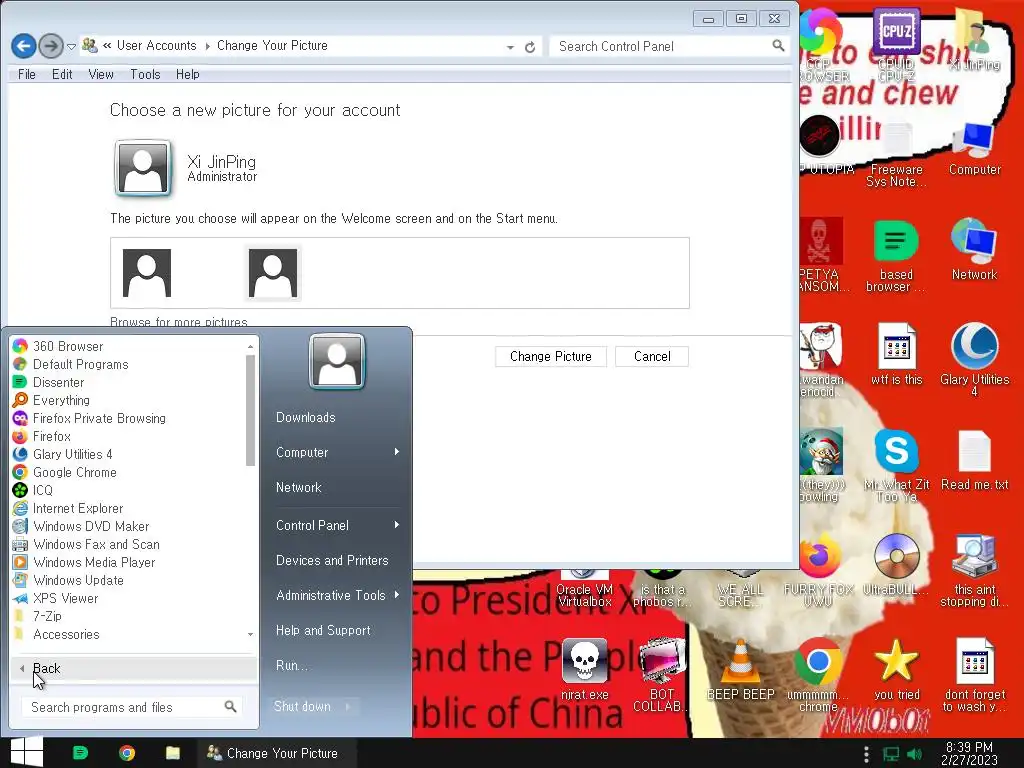The height and width of the screenshot is (768, 1024).
Task: Click the volume speaker tray icon
Action: pos(914,754)
